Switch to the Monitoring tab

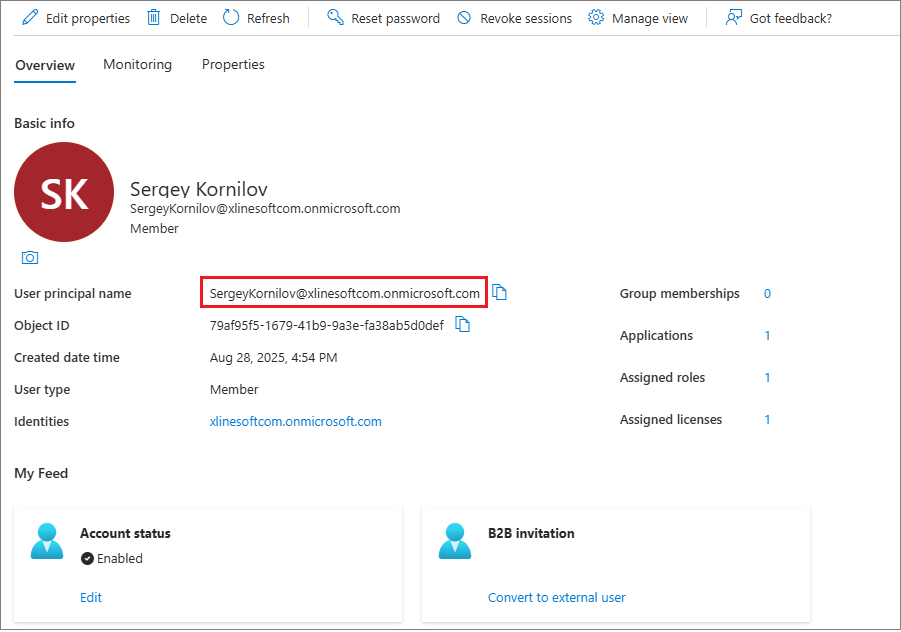pos(137,64)
